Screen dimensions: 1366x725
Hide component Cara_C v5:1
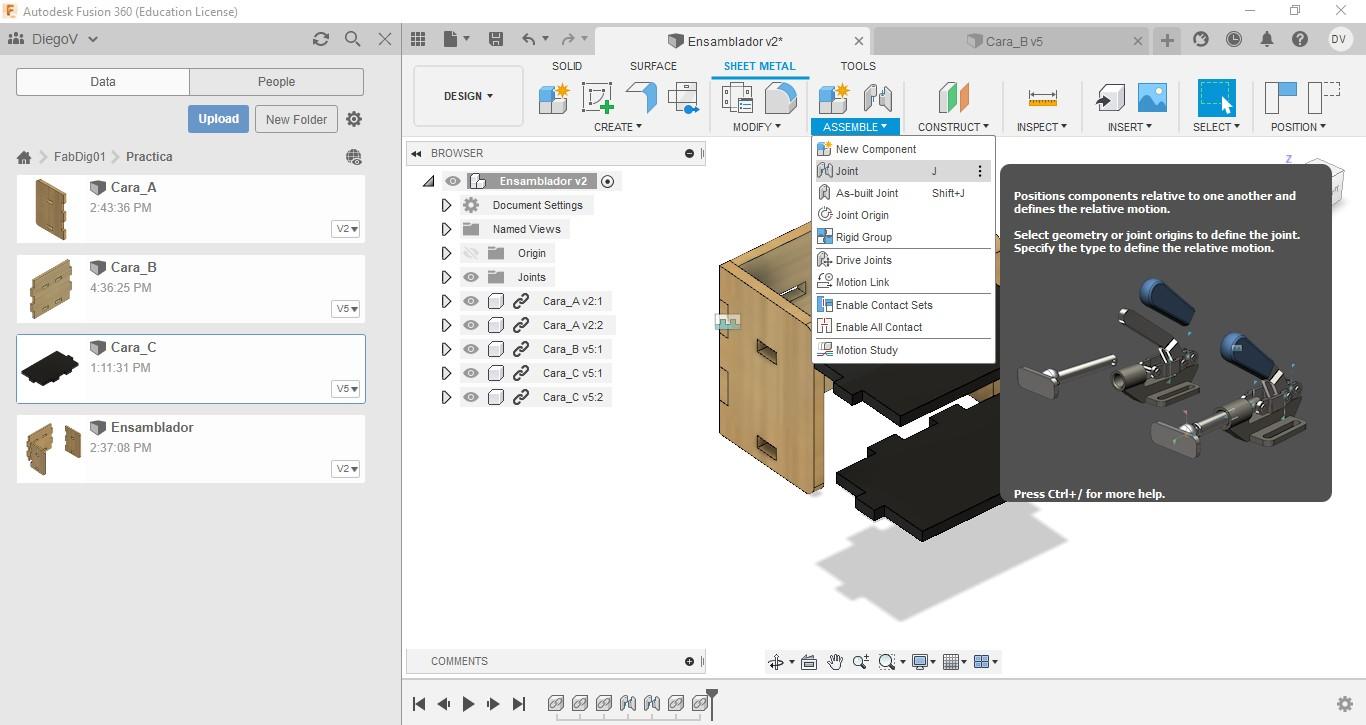(471, 373)
